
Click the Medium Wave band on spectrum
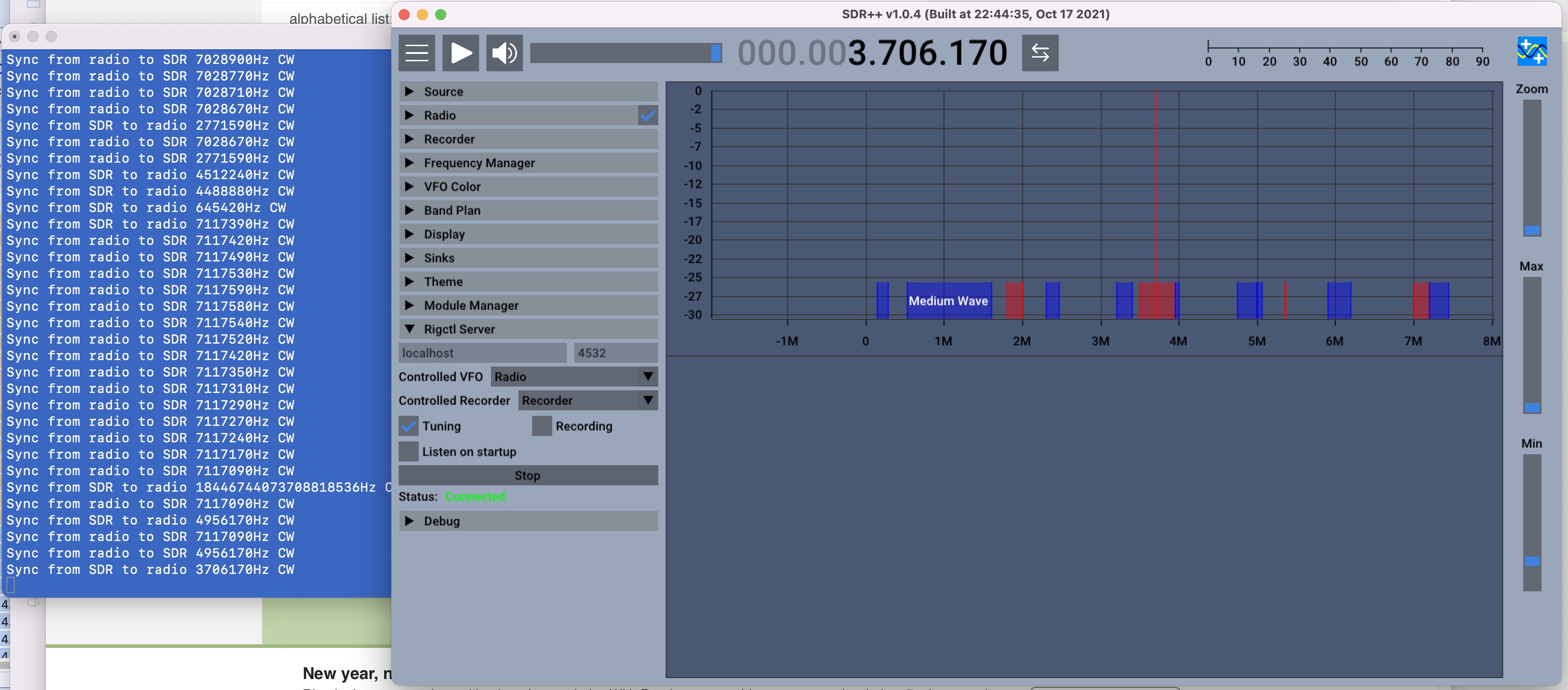tap(948, 301)
